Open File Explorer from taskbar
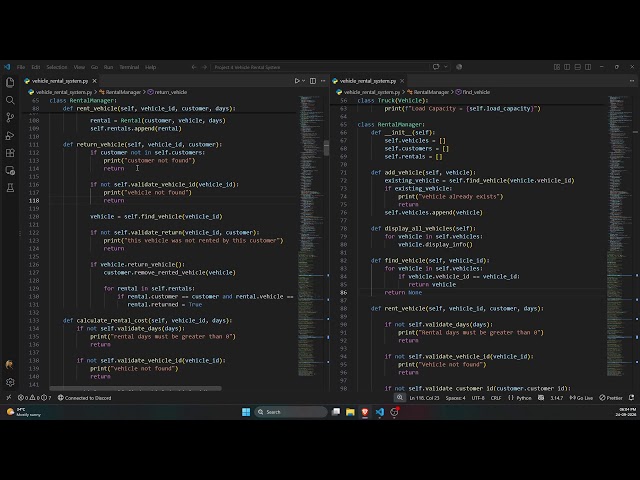This screenshot has width=640, height=480. click(x=350, y=412)
